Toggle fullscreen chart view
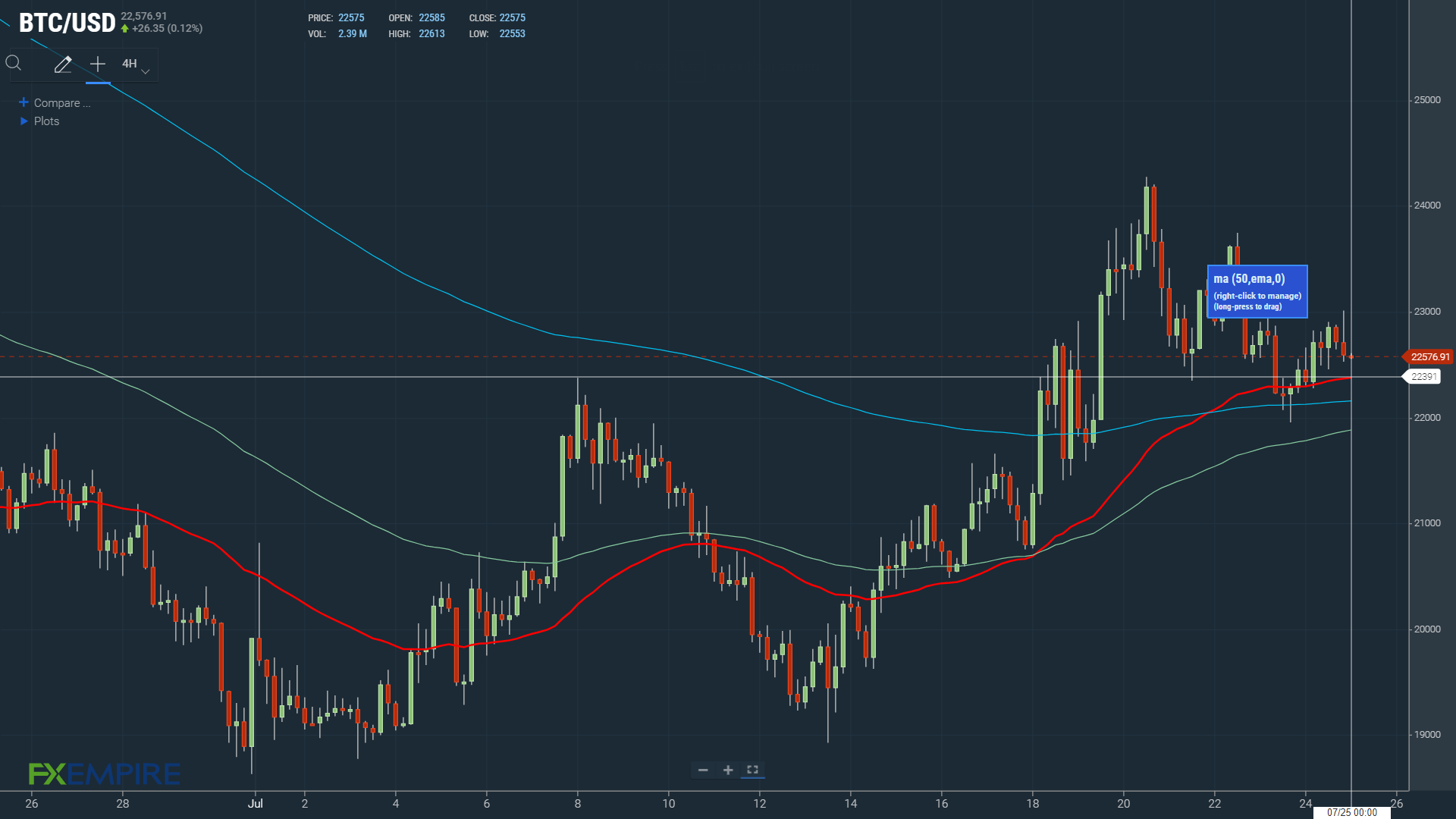The image size is (1456, 819). [753, 770]
